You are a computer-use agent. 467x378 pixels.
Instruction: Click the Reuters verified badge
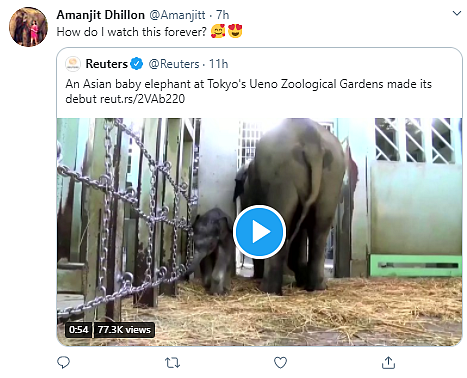[x=137, y=64]
